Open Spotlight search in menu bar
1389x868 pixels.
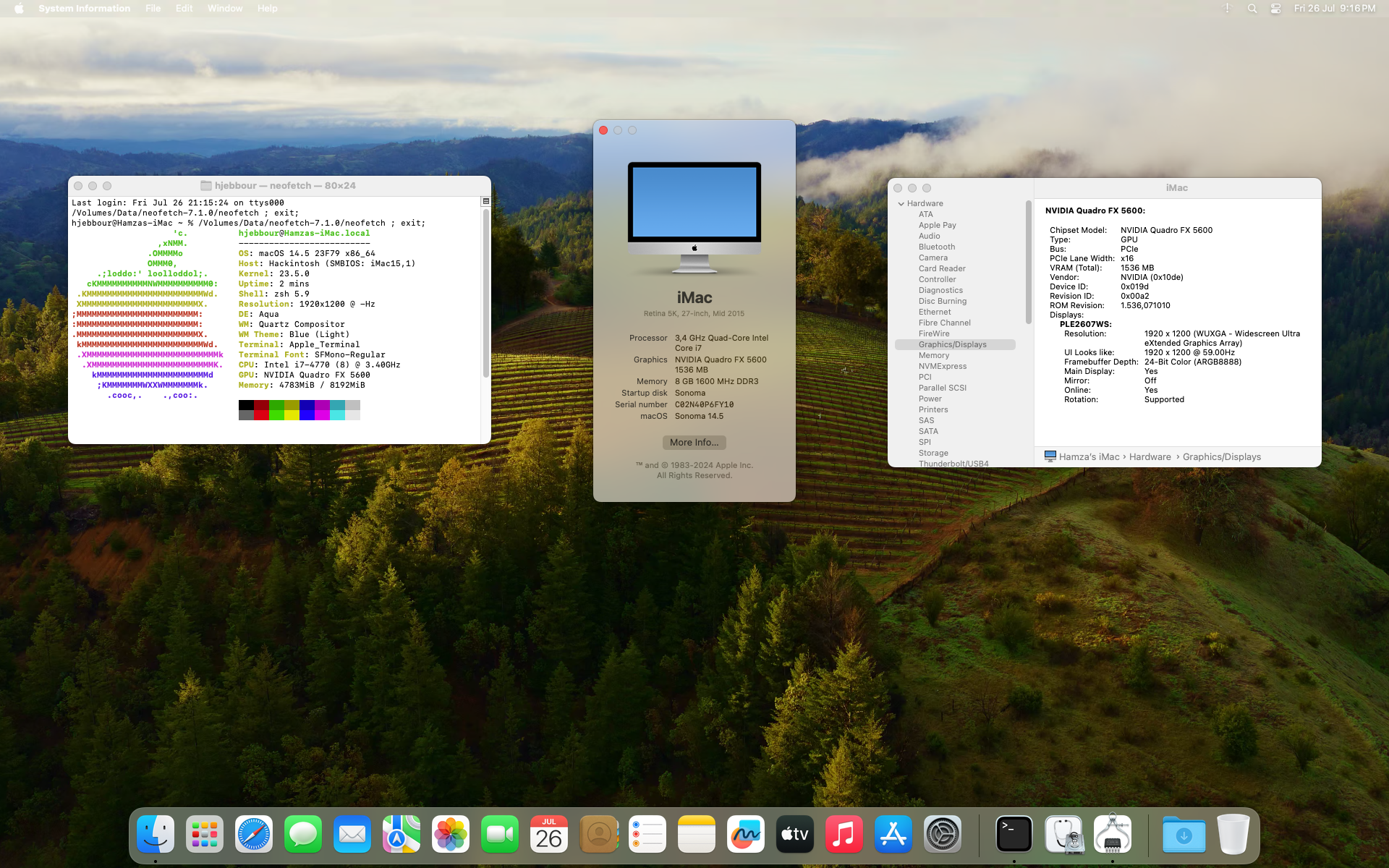coord(1252,9)
